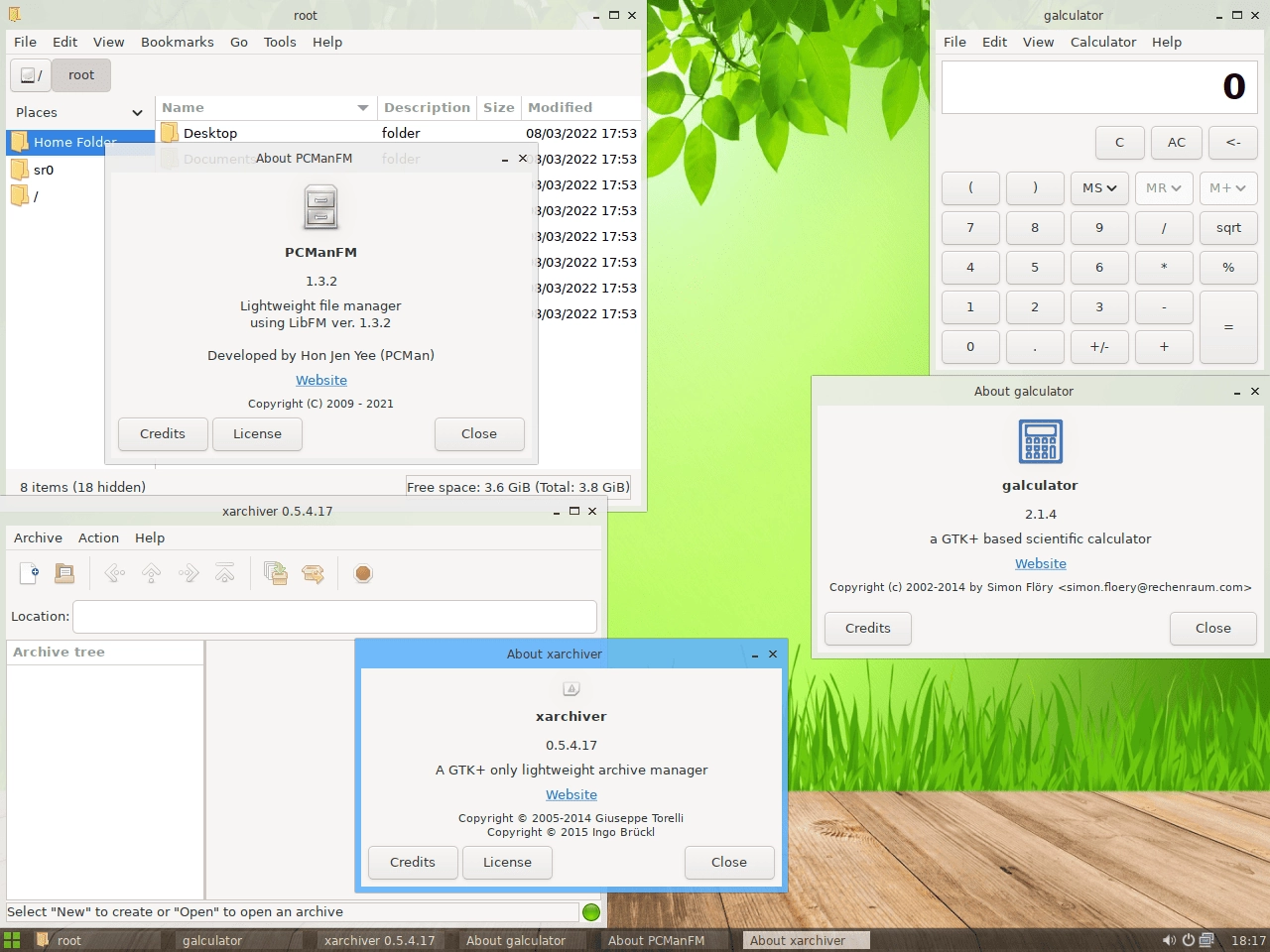This screenshot has width=1270, height=952.
Task: Click the network monitors tray icon
Action: (1206, 940)
